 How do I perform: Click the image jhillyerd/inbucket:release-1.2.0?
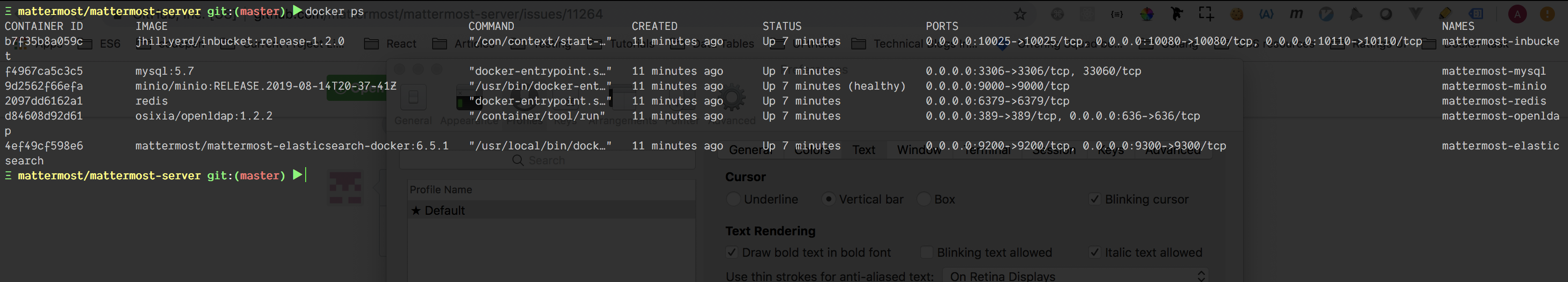point(240,42)
